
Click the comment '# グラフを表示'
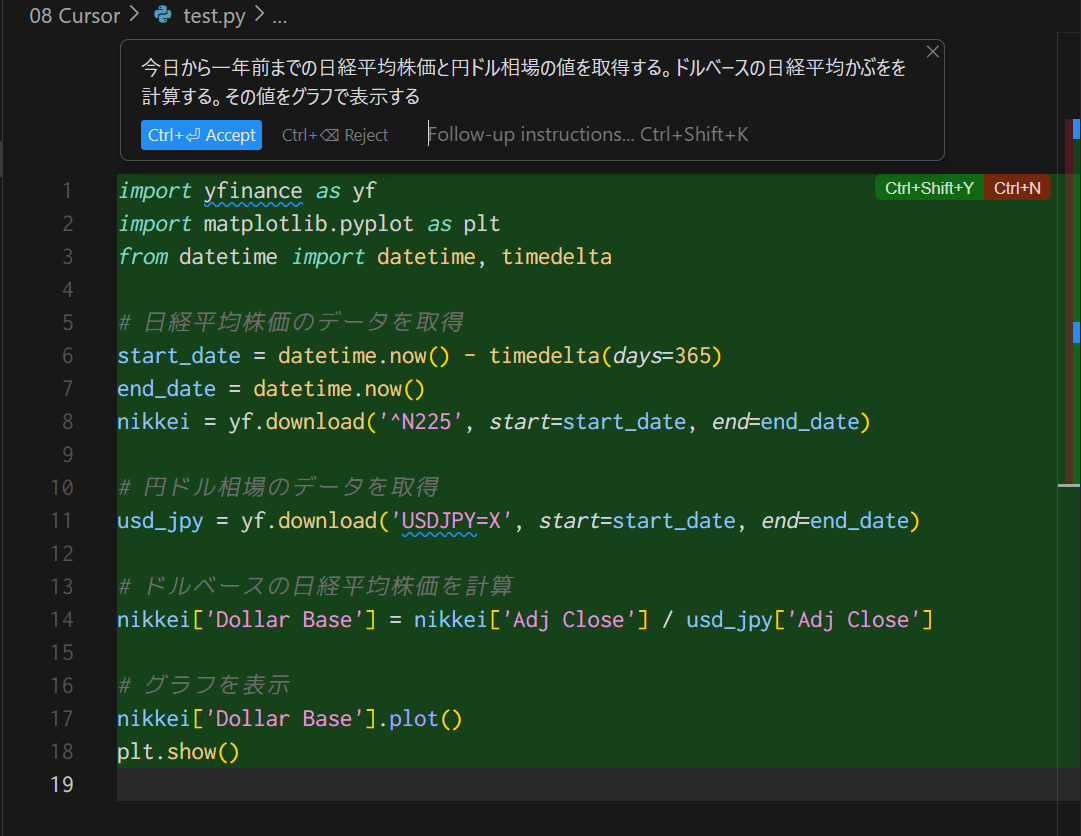(x=203, y=685)
